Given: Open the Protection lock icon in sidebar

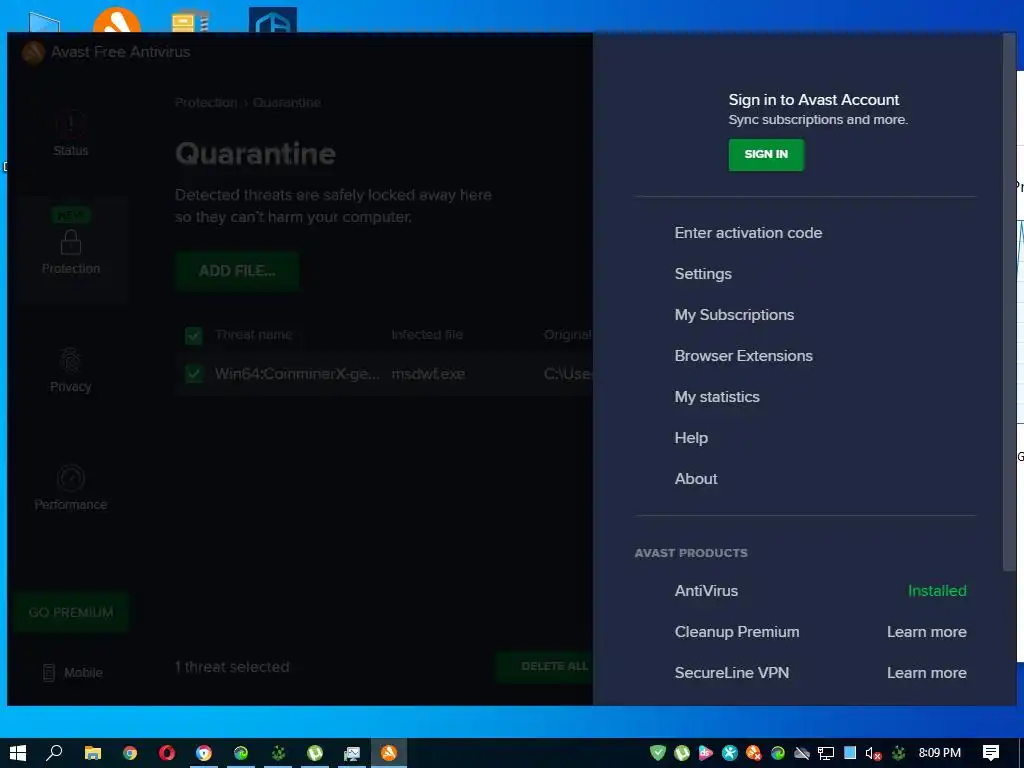Looking at the screenshot, I should pos(71,243).
